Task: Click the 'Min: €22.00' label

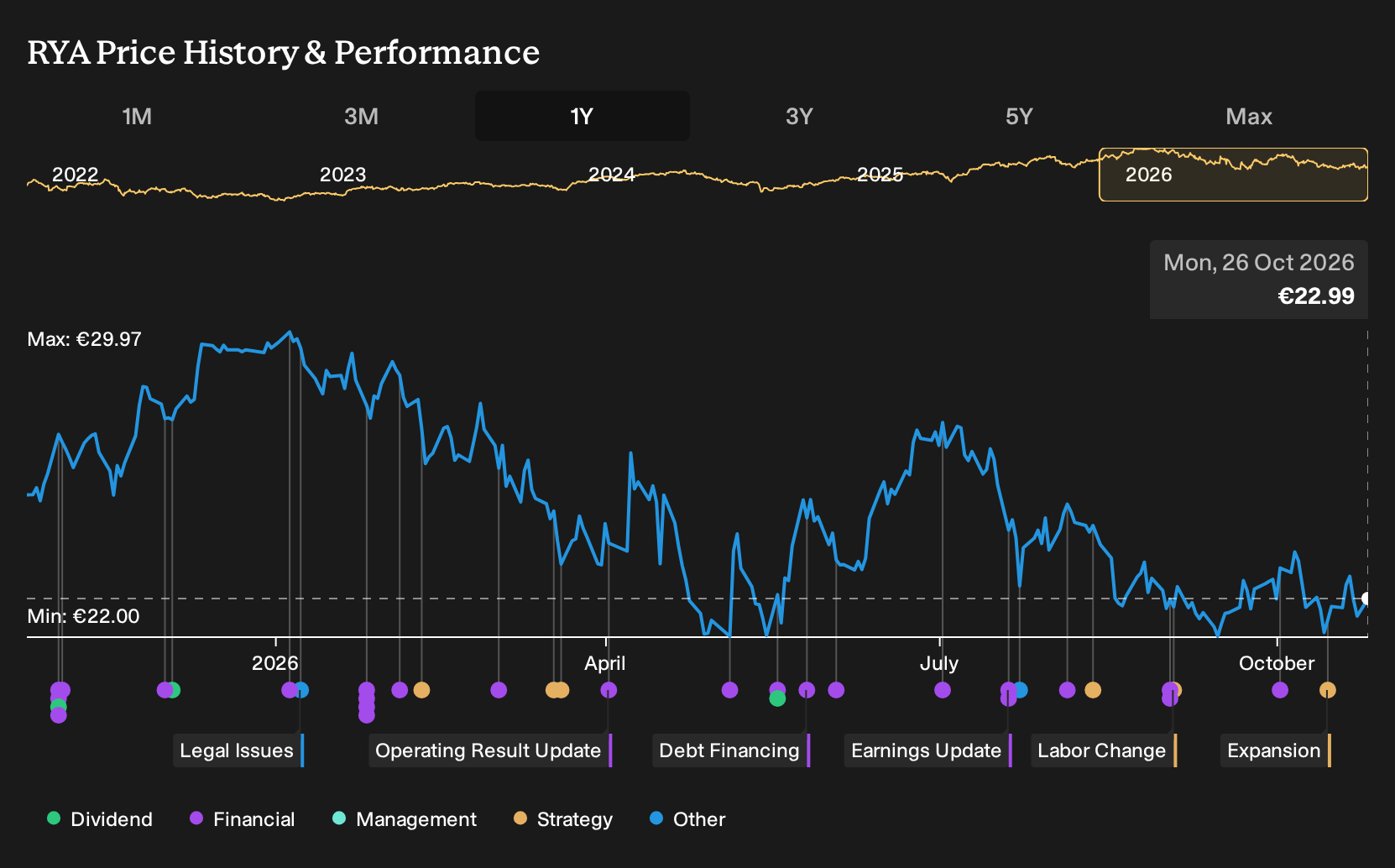Action: coord(83,616)
